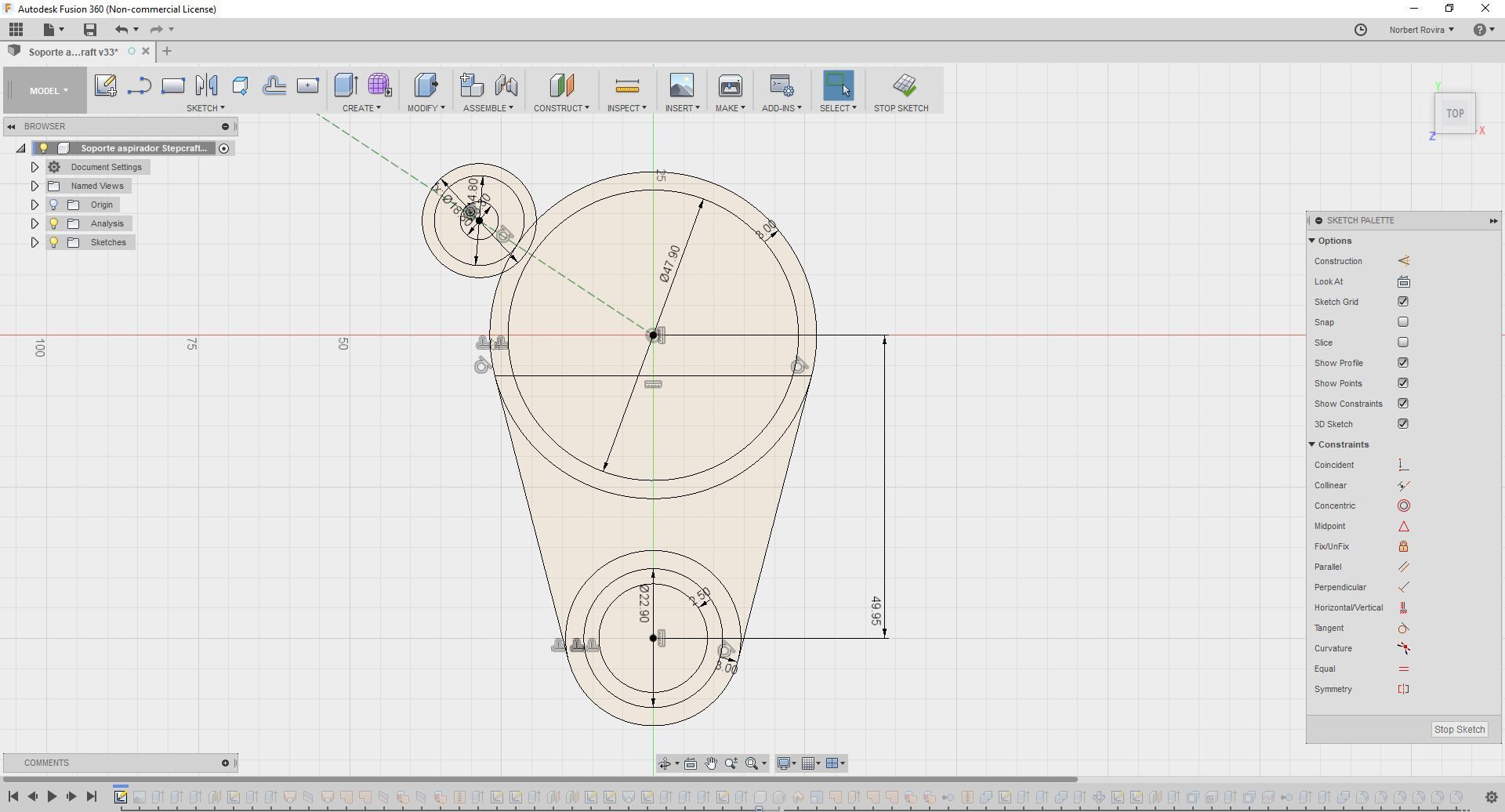
Task: Open the Job Status clock icon
Action: (x=1361, y=30)
